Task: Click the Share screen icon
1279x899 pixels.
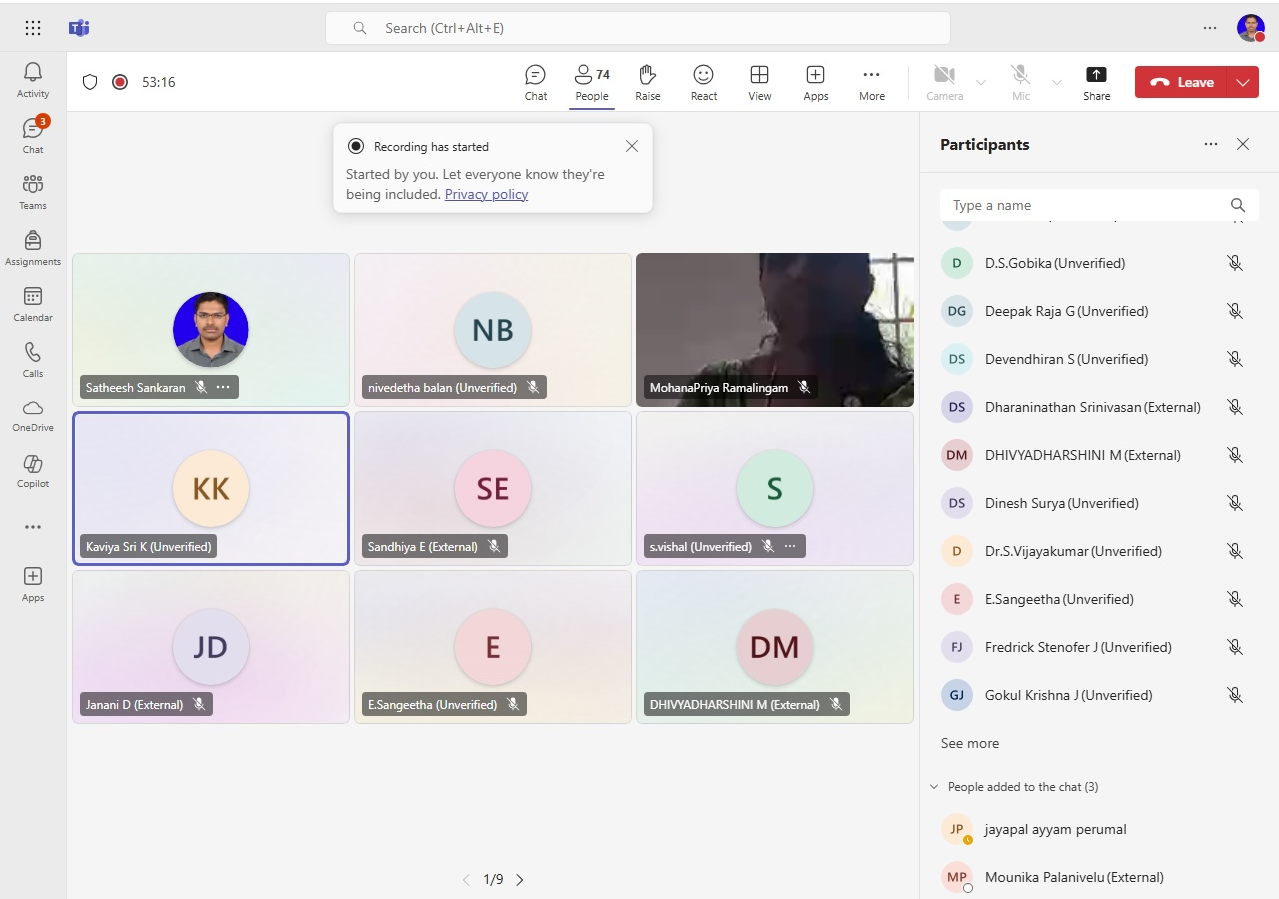Action: click(x=1096, y=82)
